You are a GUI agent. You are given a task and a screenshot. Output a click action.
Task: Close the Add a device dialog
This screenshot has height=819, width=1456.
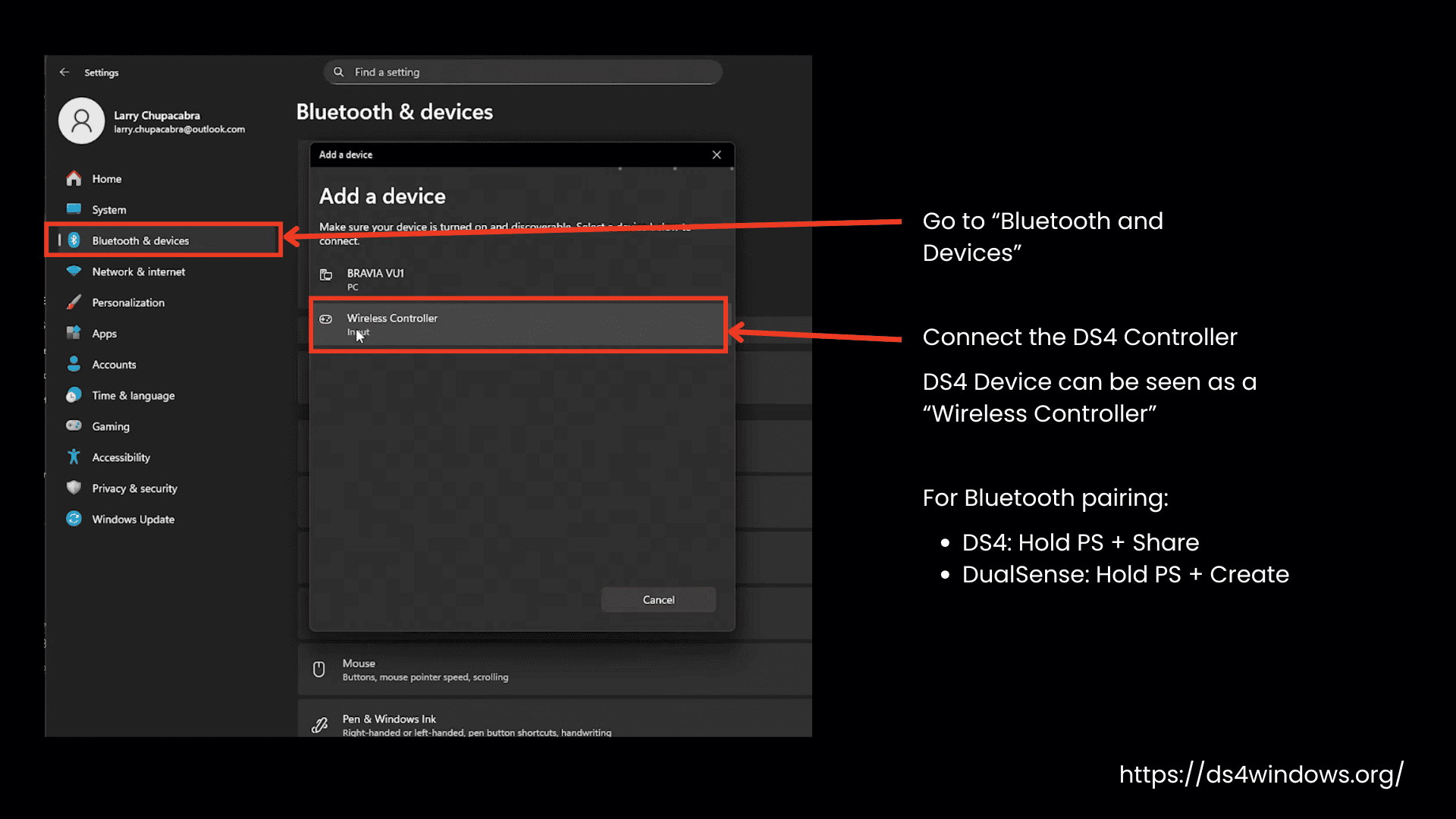pos(717,155)
